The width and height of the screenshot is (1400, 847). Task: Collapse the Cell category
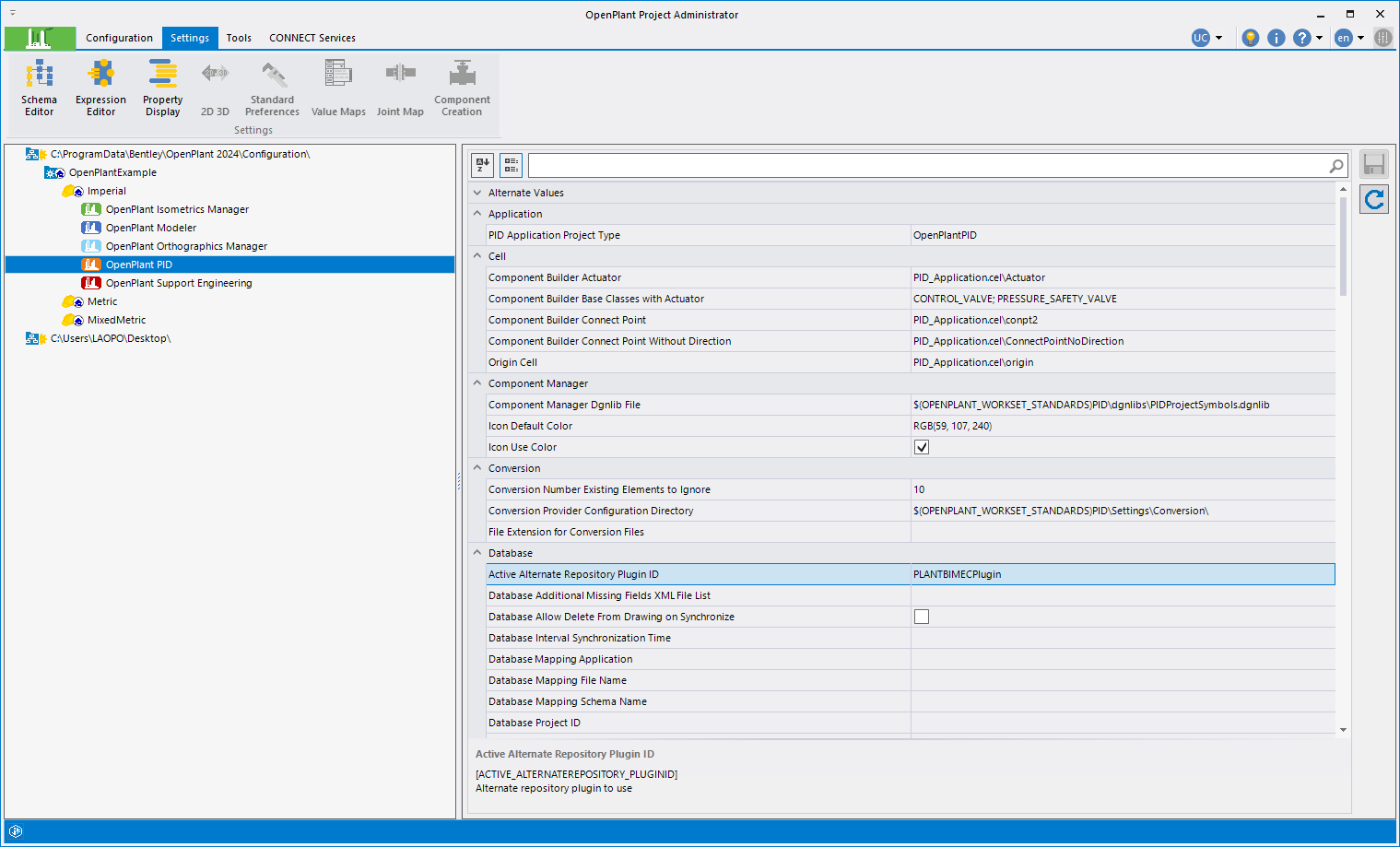pyautogui.click(x=477, y=256)
